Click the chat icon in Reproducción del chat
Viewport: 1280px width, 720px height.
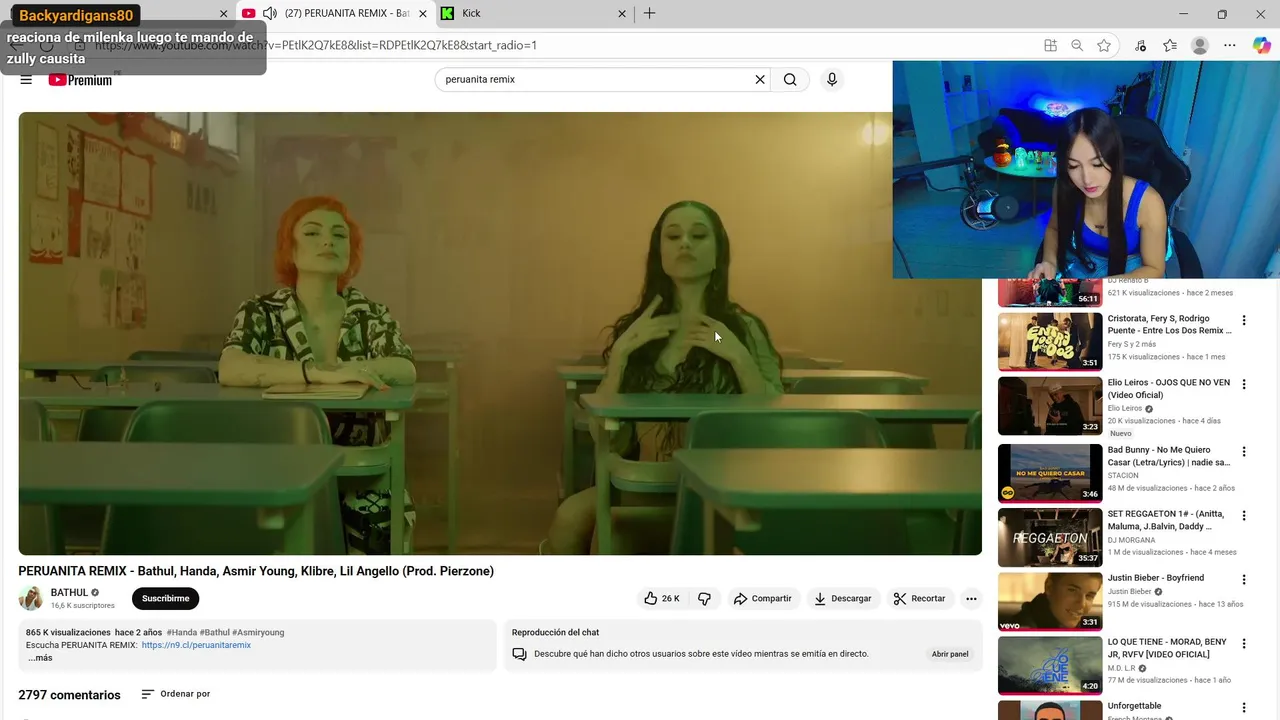pyautogui.click(x=519, y=654)
